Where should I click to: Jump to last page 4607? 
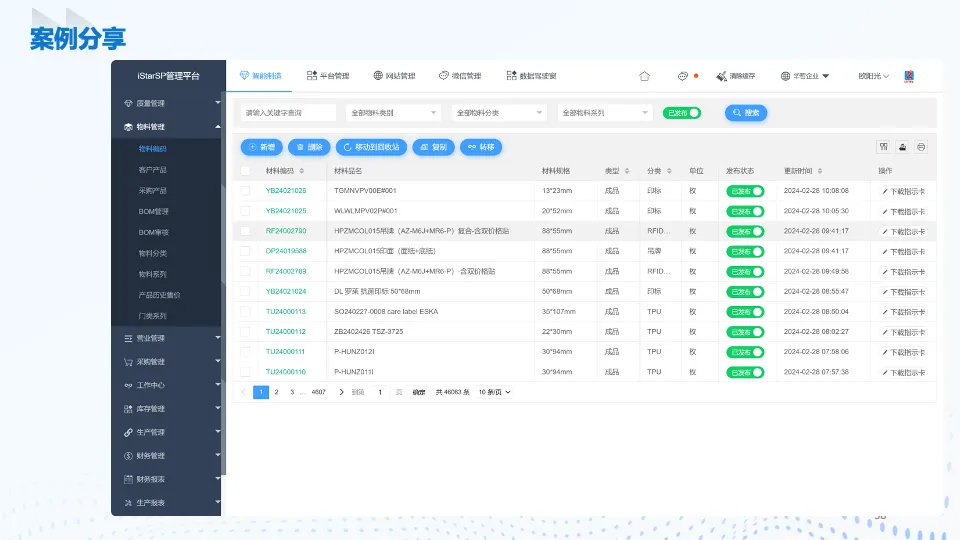click(318, 392)
